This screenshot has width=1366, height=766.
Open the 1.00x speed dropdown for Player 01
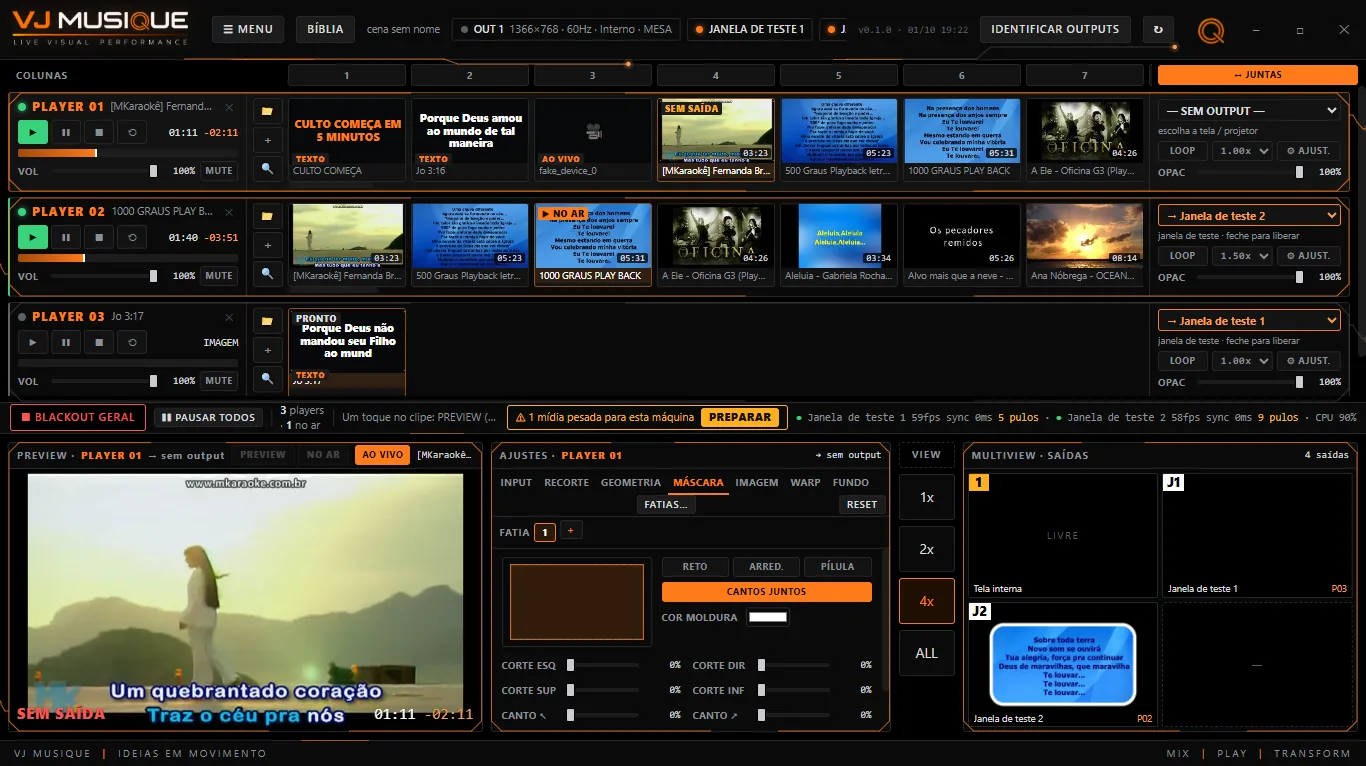pyautogui.click(x=1242, y=151)
